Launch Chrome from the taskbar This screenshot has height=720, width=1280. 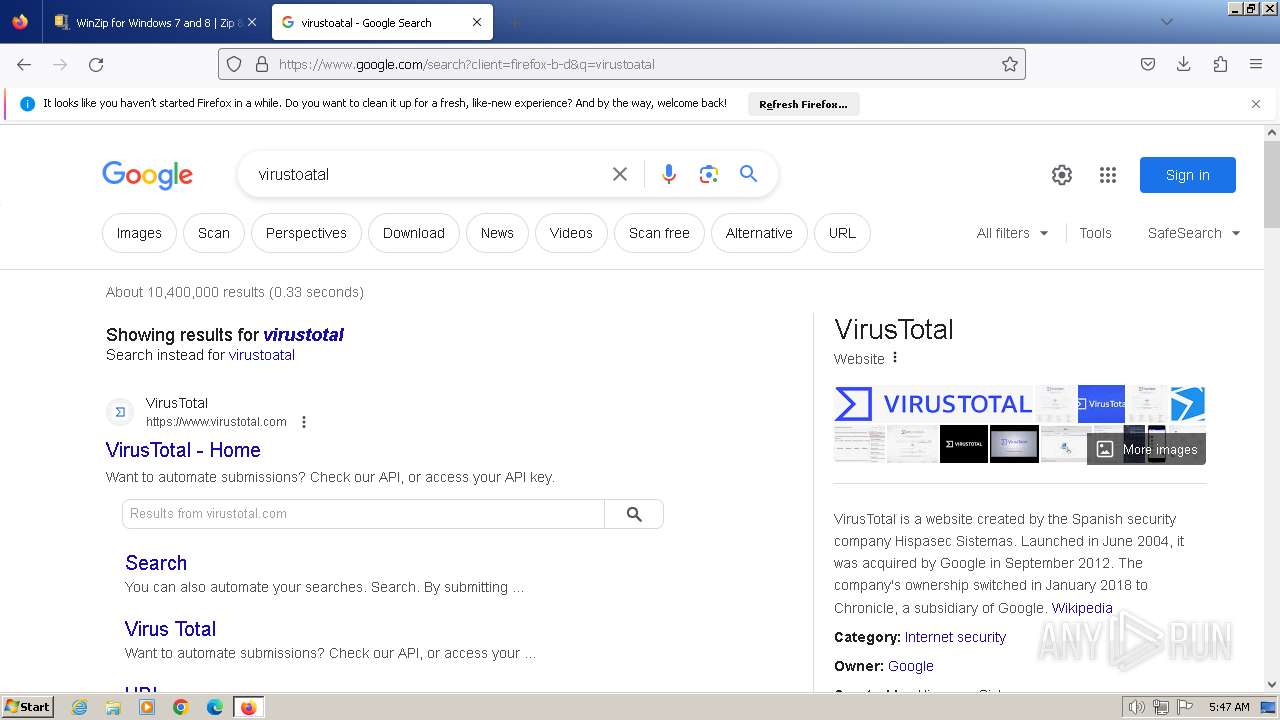(181, 707)
